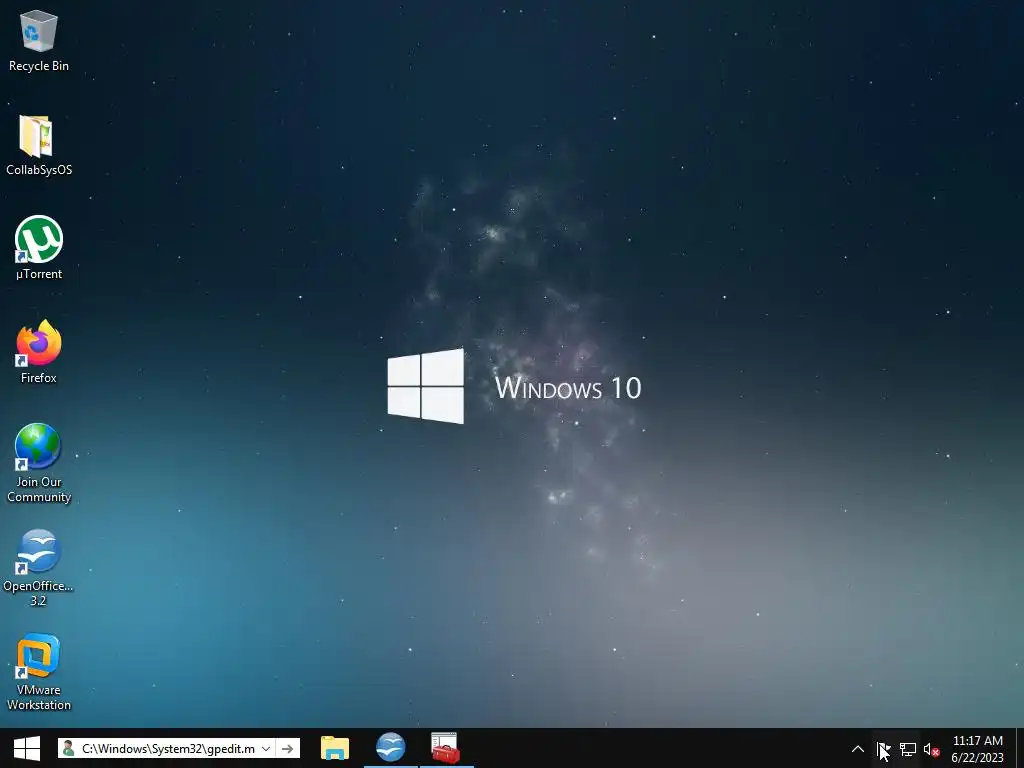
Task: Click the Show desktop strip
Action: pos(1019,749)
